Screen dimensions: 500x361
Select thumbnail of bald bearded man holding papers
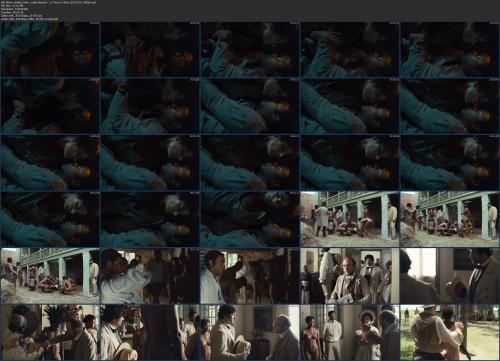click(350, 276)
